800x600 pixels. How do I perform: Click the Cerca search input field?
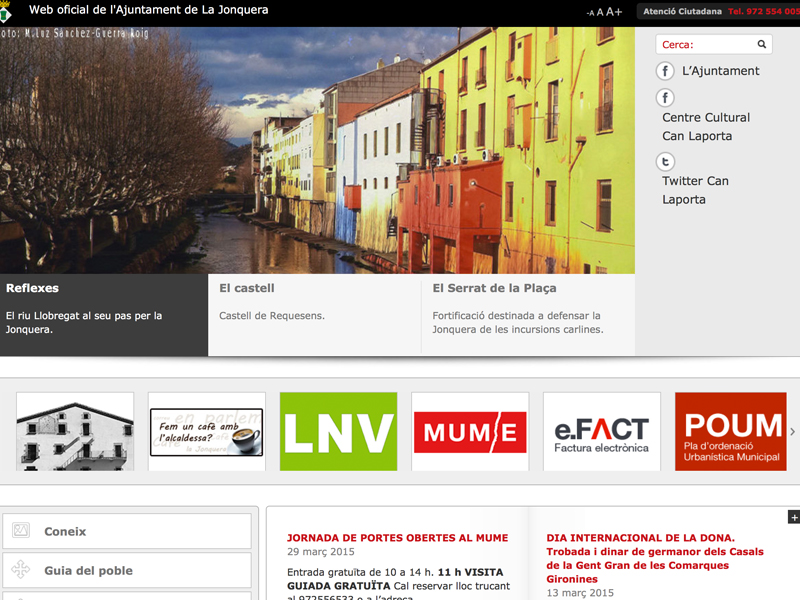tap(705, 45)
